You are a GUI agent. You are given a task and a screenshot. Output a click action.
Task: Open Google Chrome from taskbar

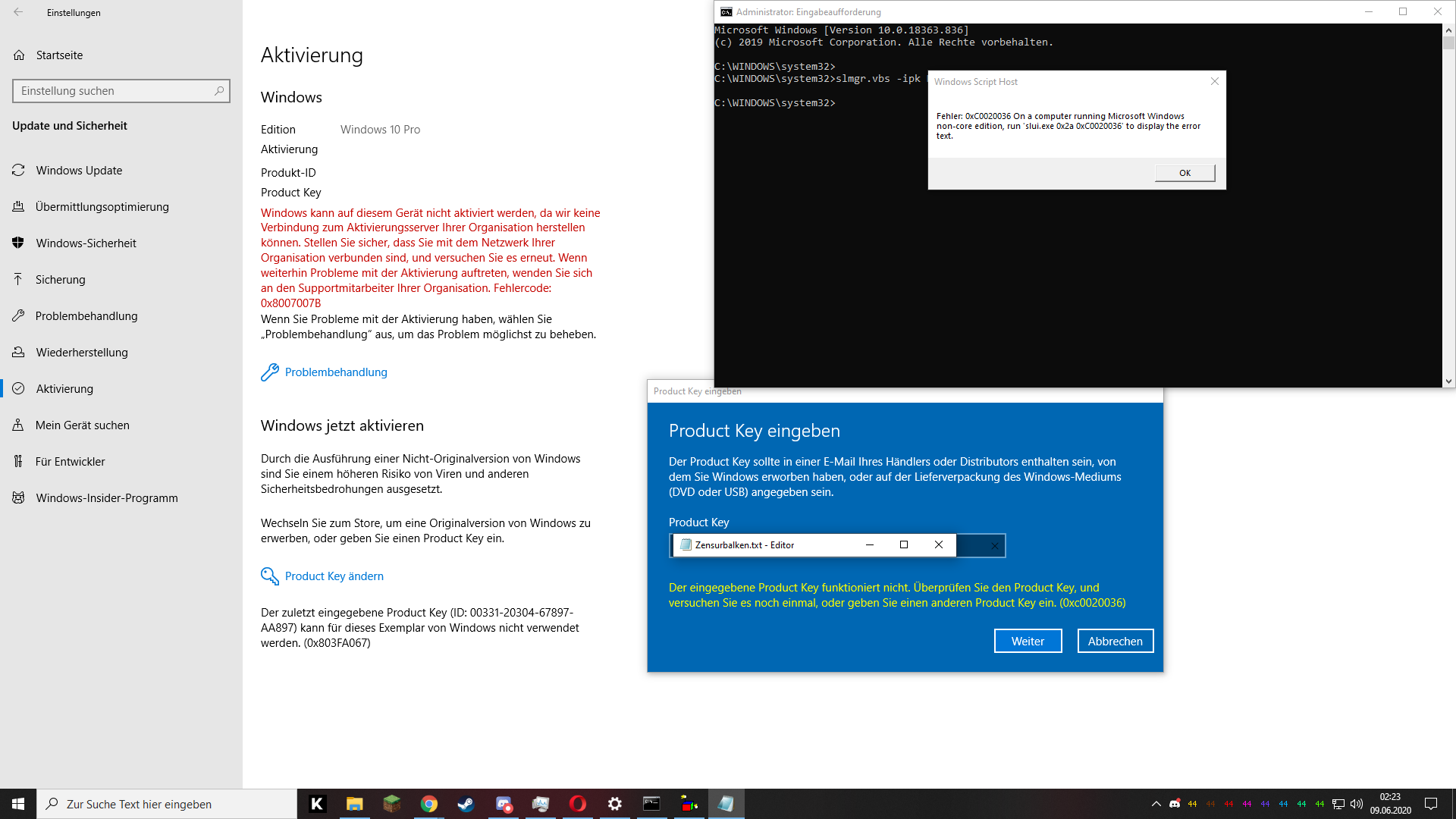tap(429, 804)
